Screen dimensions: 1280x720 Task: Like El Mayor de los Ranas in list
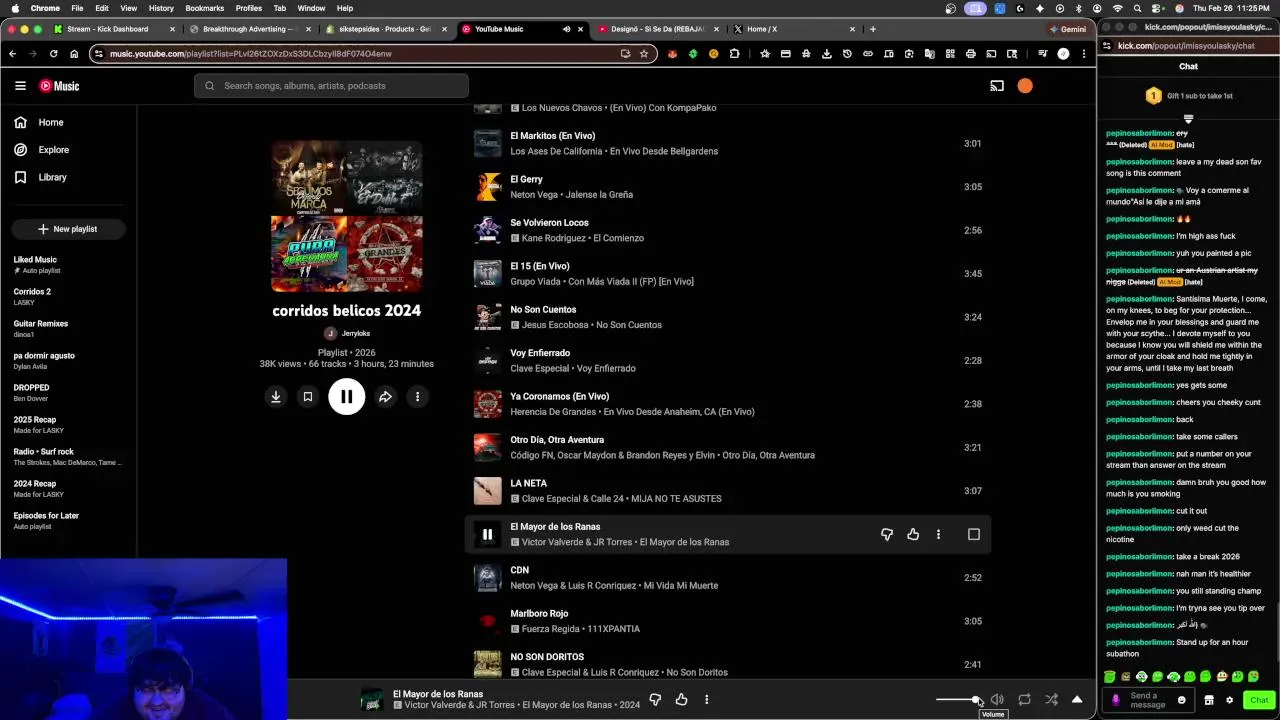[x=913, y=534]
